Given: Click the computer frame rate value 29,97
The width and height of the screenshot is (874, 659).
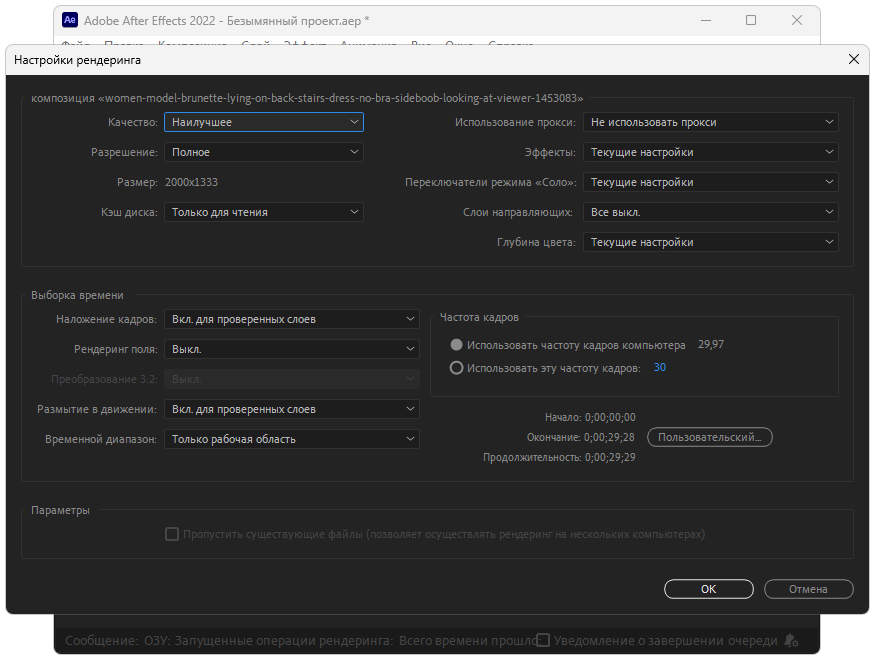Looking at the screenshot, I should 711,345.
